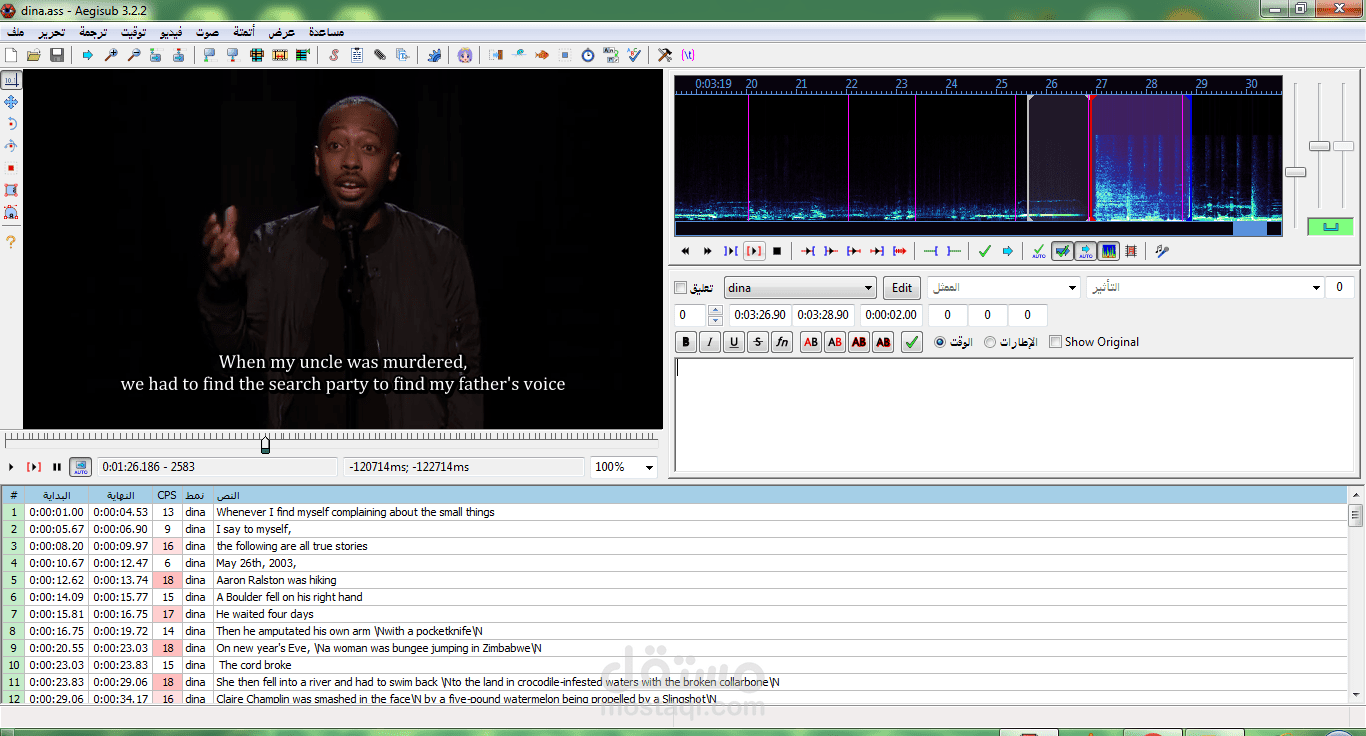Select the الإطارات frames radio button

[990, 342]
